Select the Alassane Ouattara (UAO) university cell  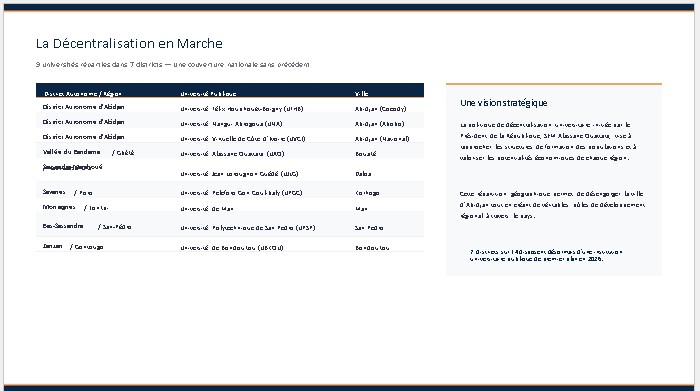232,154
